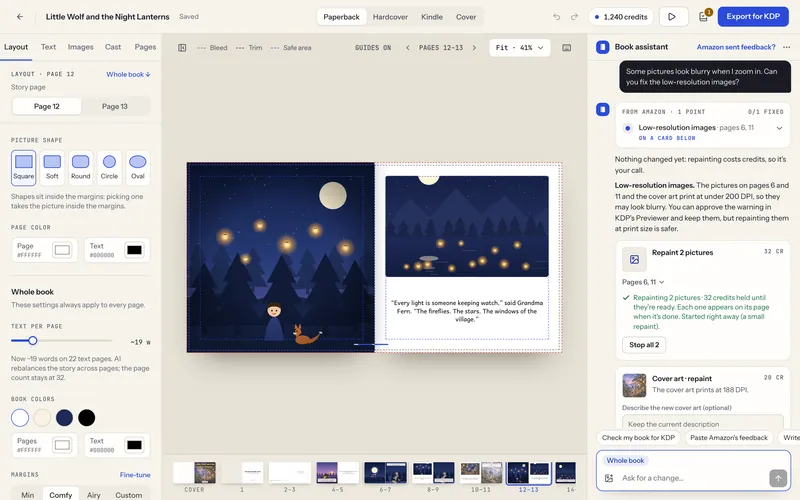Viewport: 800px width, 500px height.
Task: Go back with the left arrow icon
Action: pyautogui.click(x=20, y=17)
